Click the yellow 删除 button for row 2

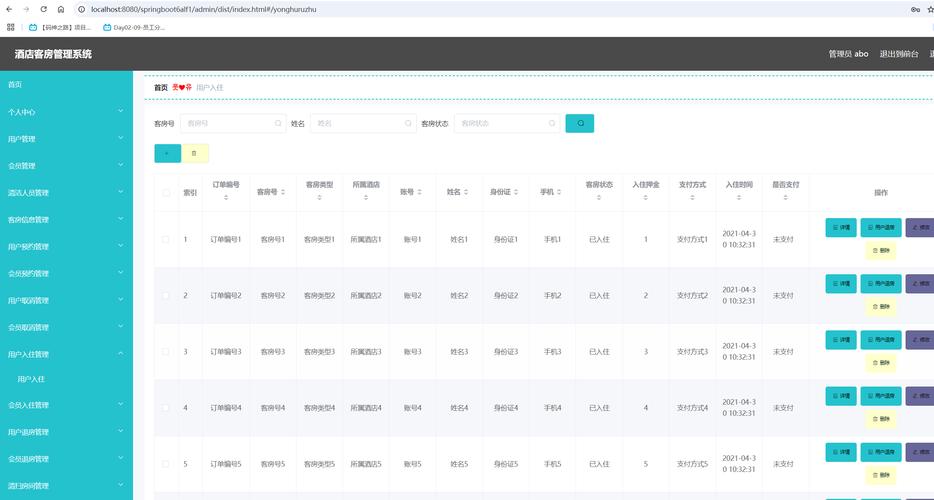pyautogui.click(x=880, y=306)
